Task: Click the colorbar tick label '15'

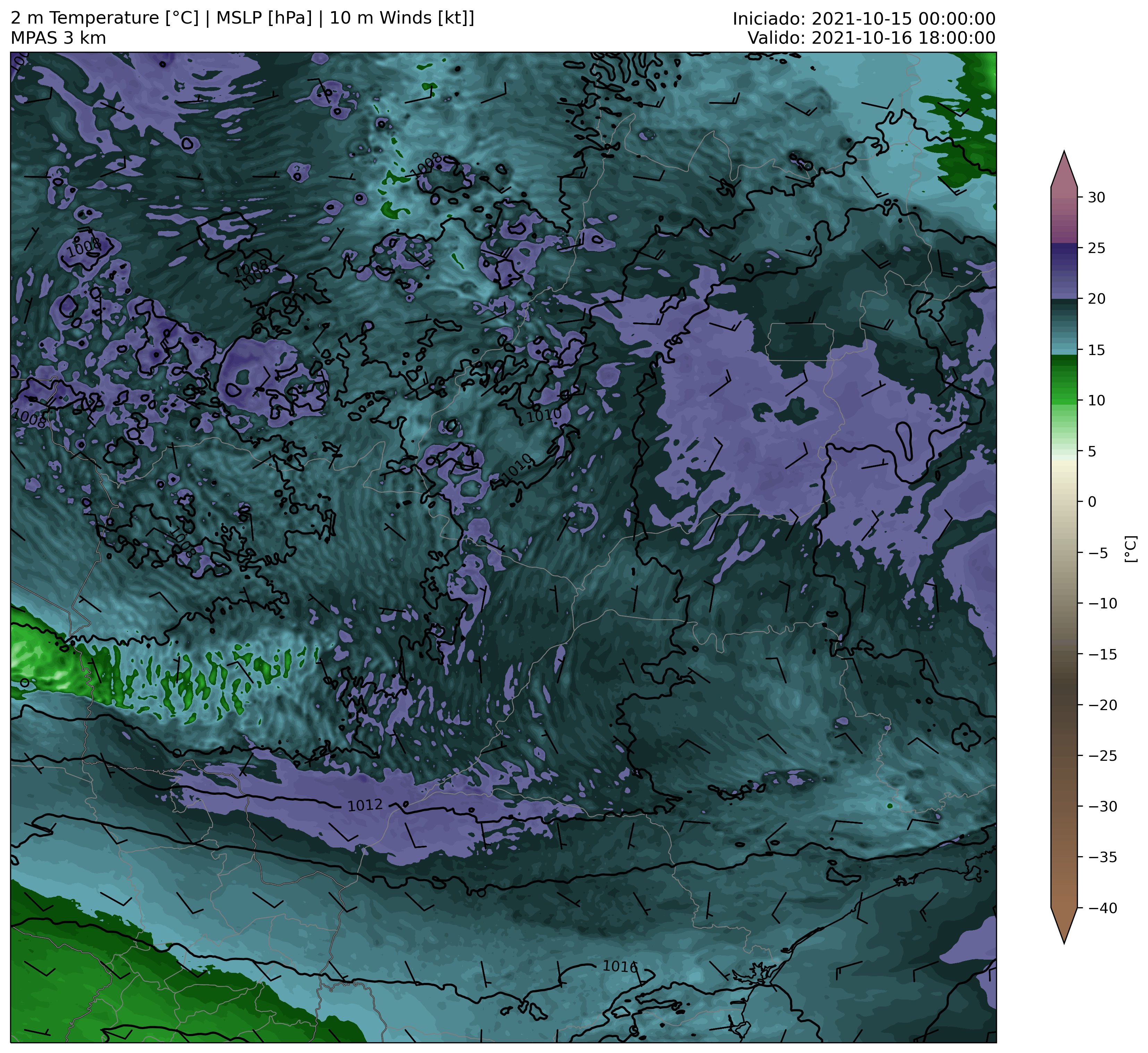Action: [x=1096, y=350]
